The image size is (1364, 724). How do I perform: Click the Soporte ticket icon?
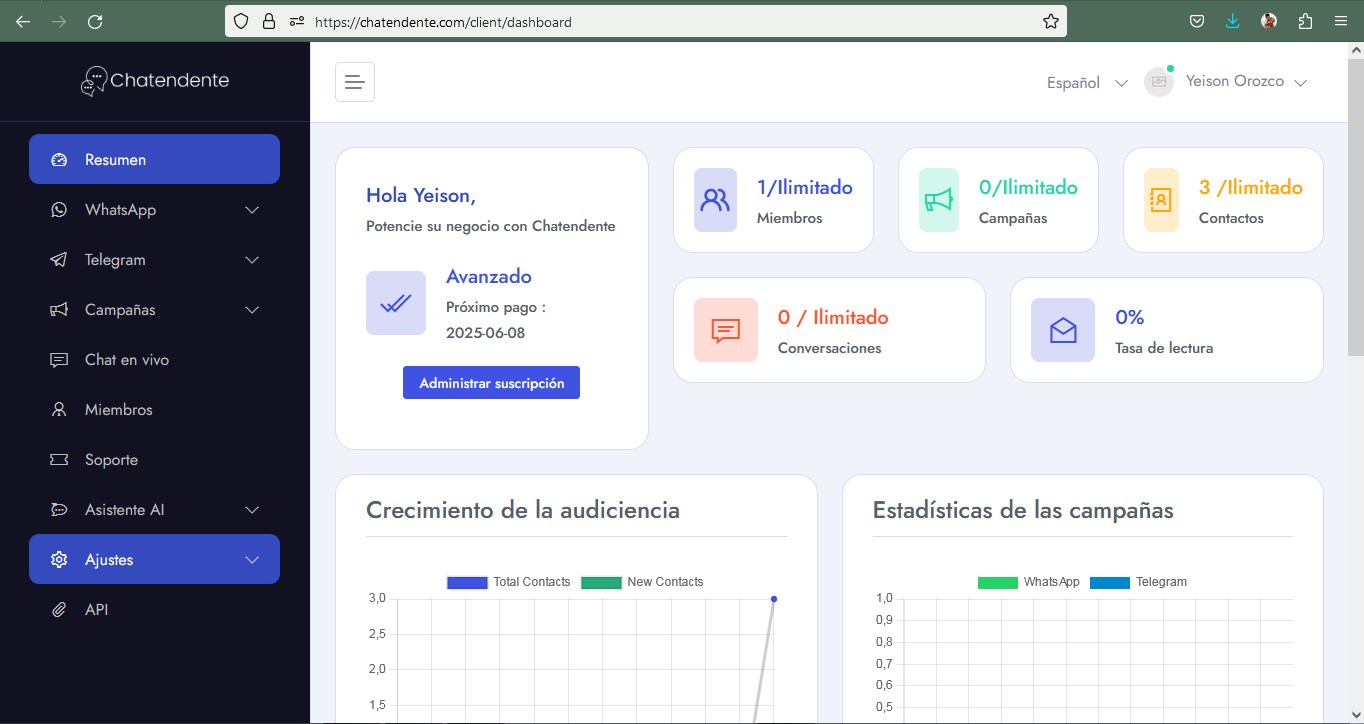click(59, 460)
